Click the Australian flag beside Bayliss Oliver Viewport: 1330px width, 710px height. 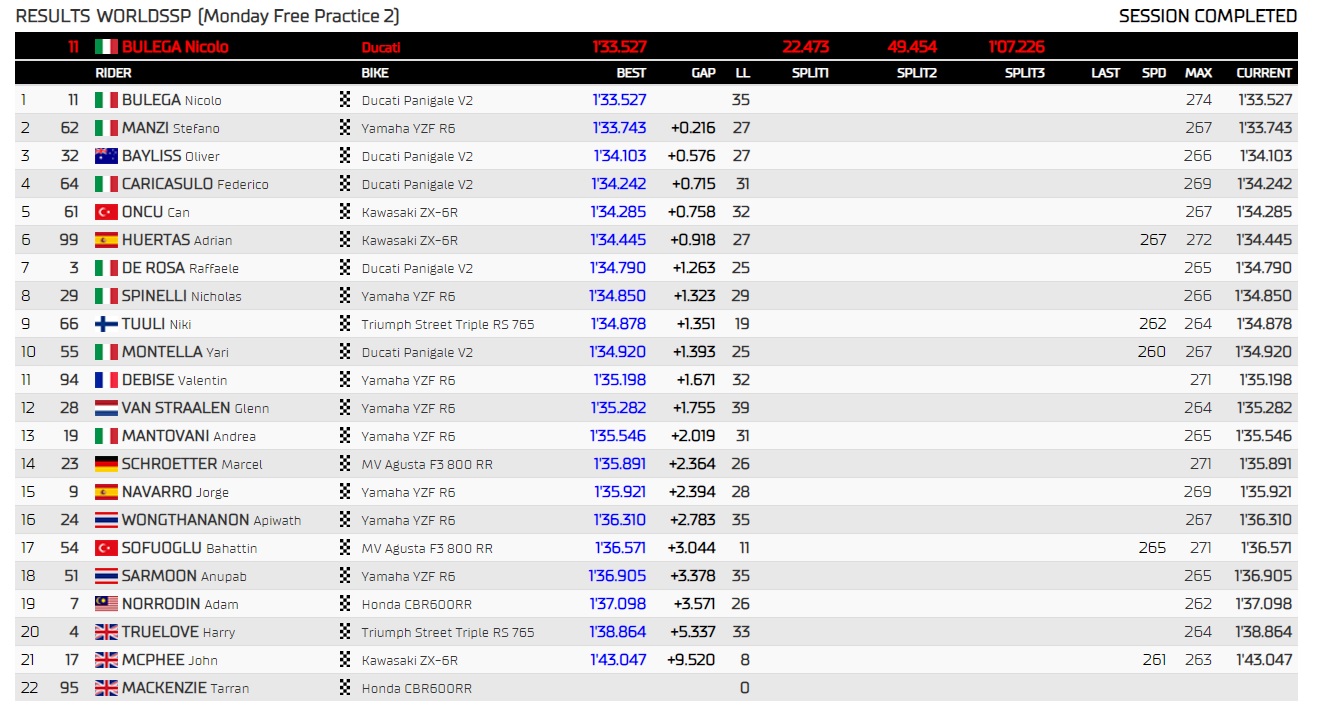106,156
